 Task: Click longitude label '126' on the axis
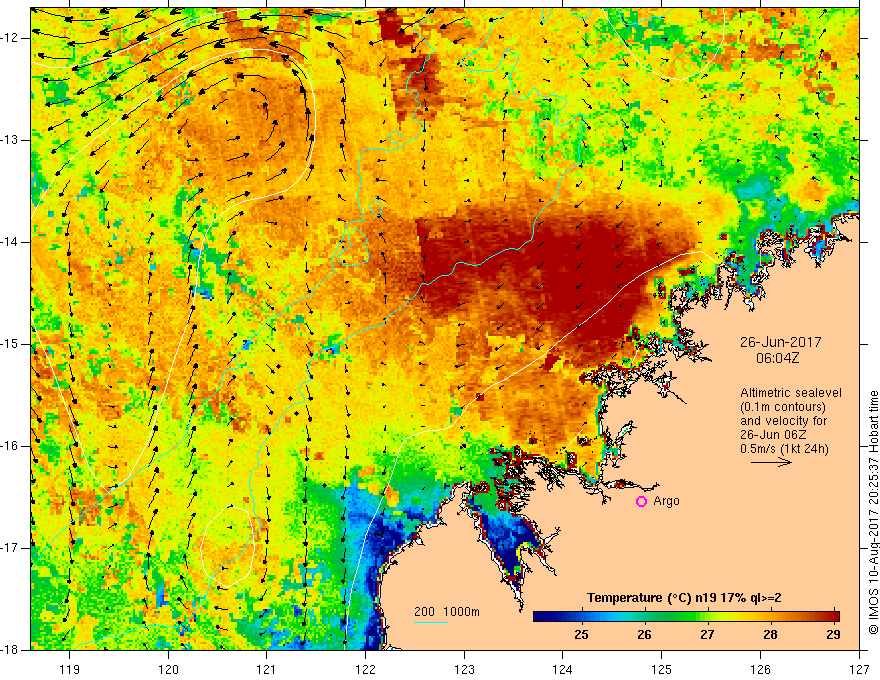760,669
